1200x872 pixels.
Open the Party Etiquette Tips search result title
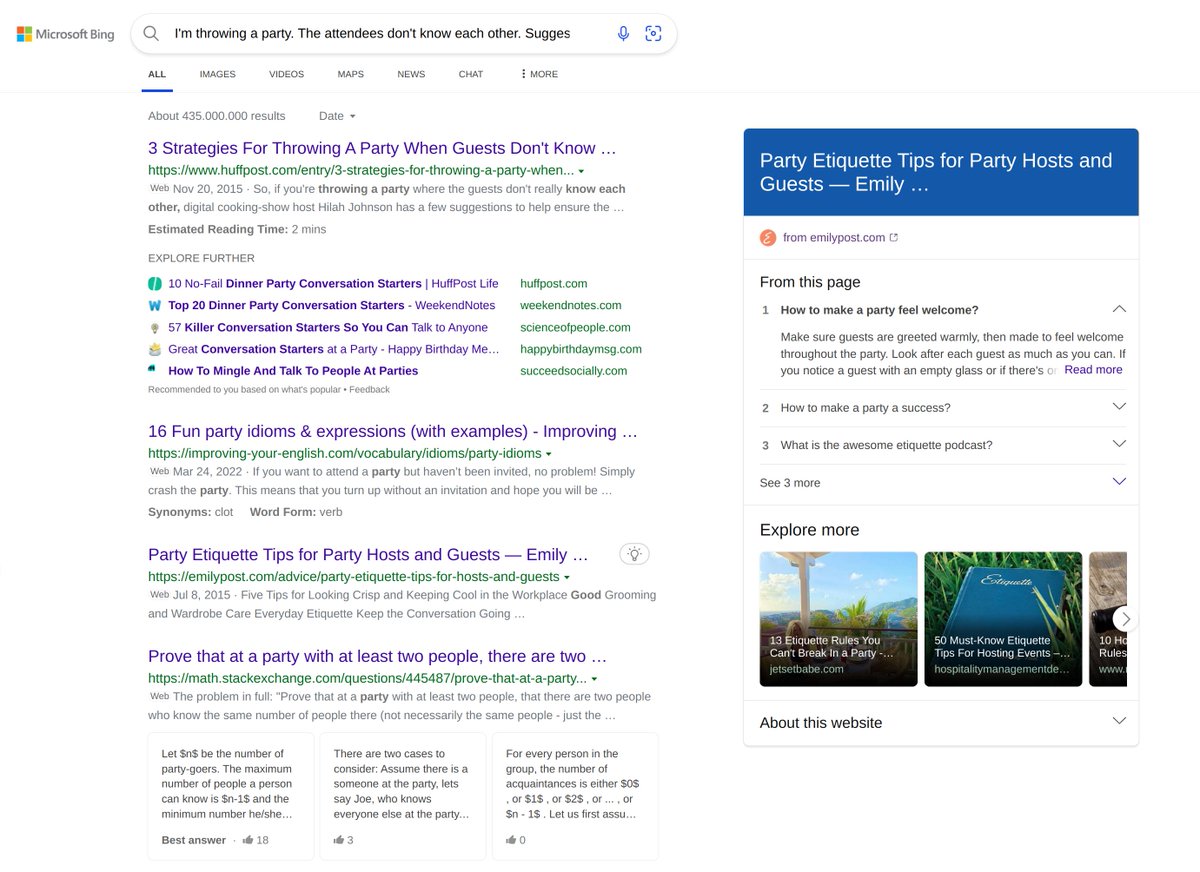point(368,555)
